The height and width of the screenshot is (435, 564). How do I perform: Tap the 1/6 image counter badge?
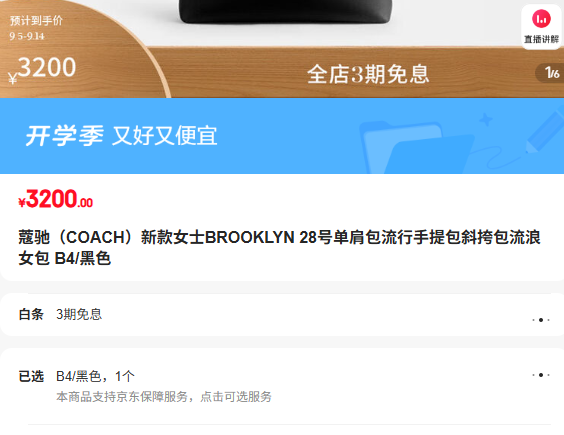coord(550,73)
